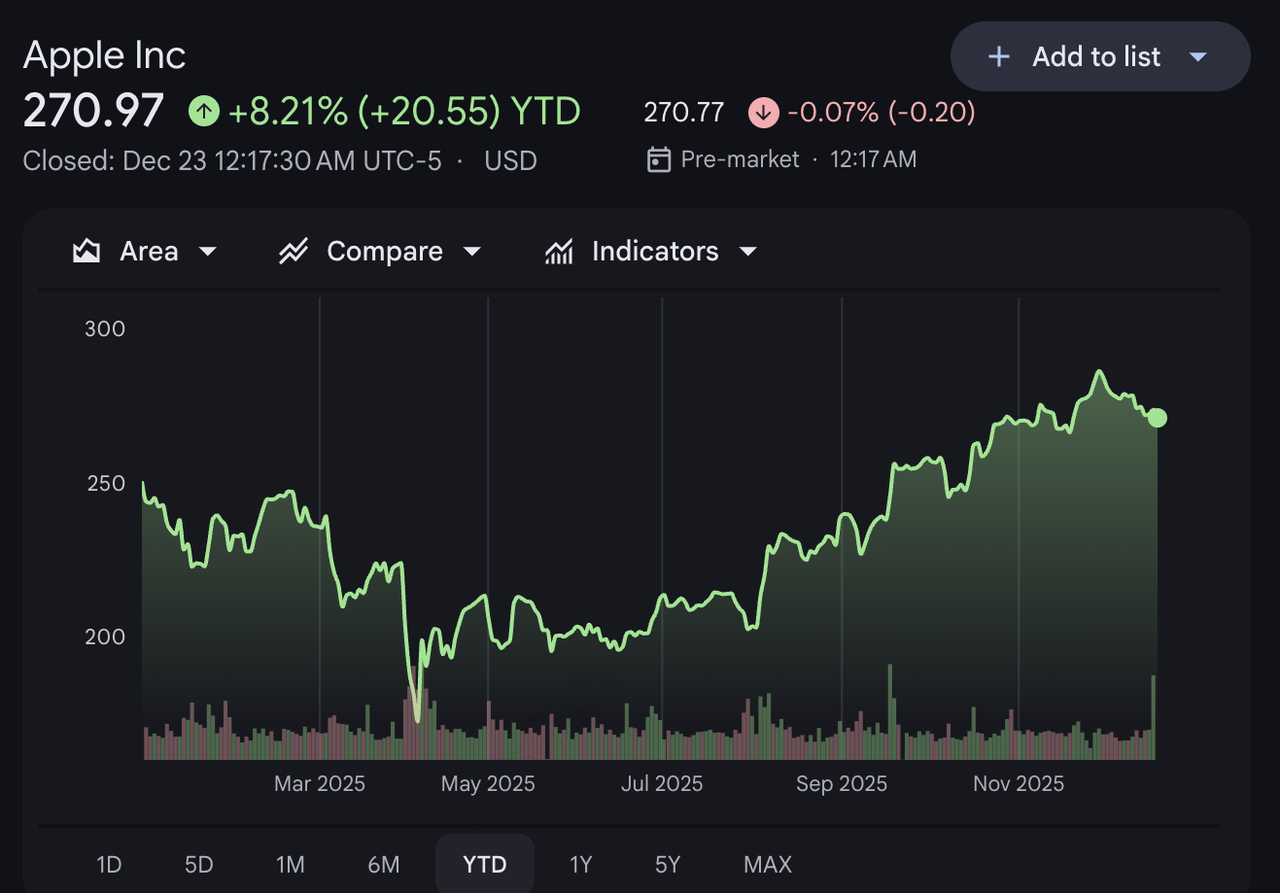
Task: Show the 1M chart range
Action: [x=290, y=865]
